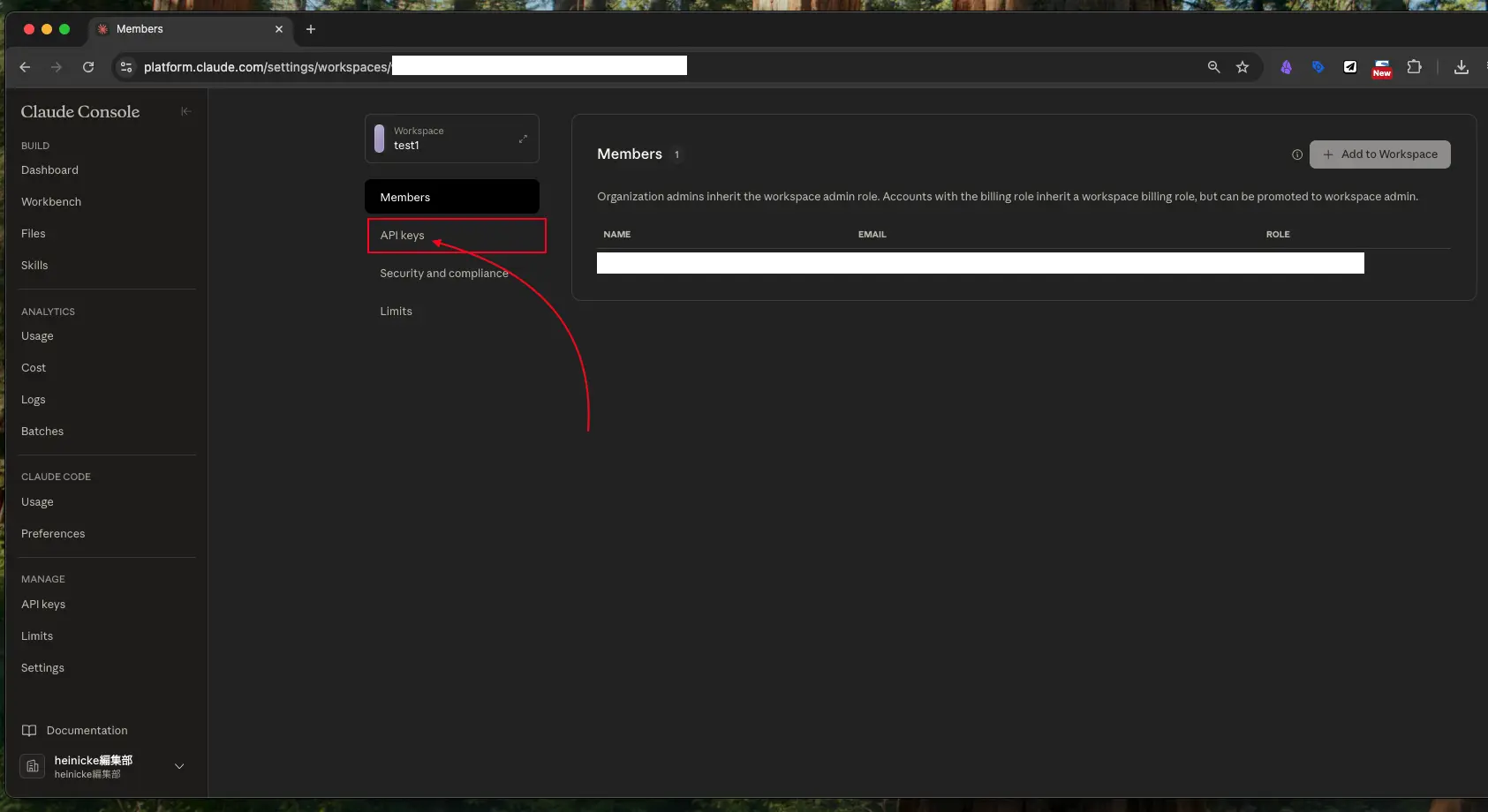Click the browser address bar URL
This screenshot has width=1488, height=812.
point(265,67)
